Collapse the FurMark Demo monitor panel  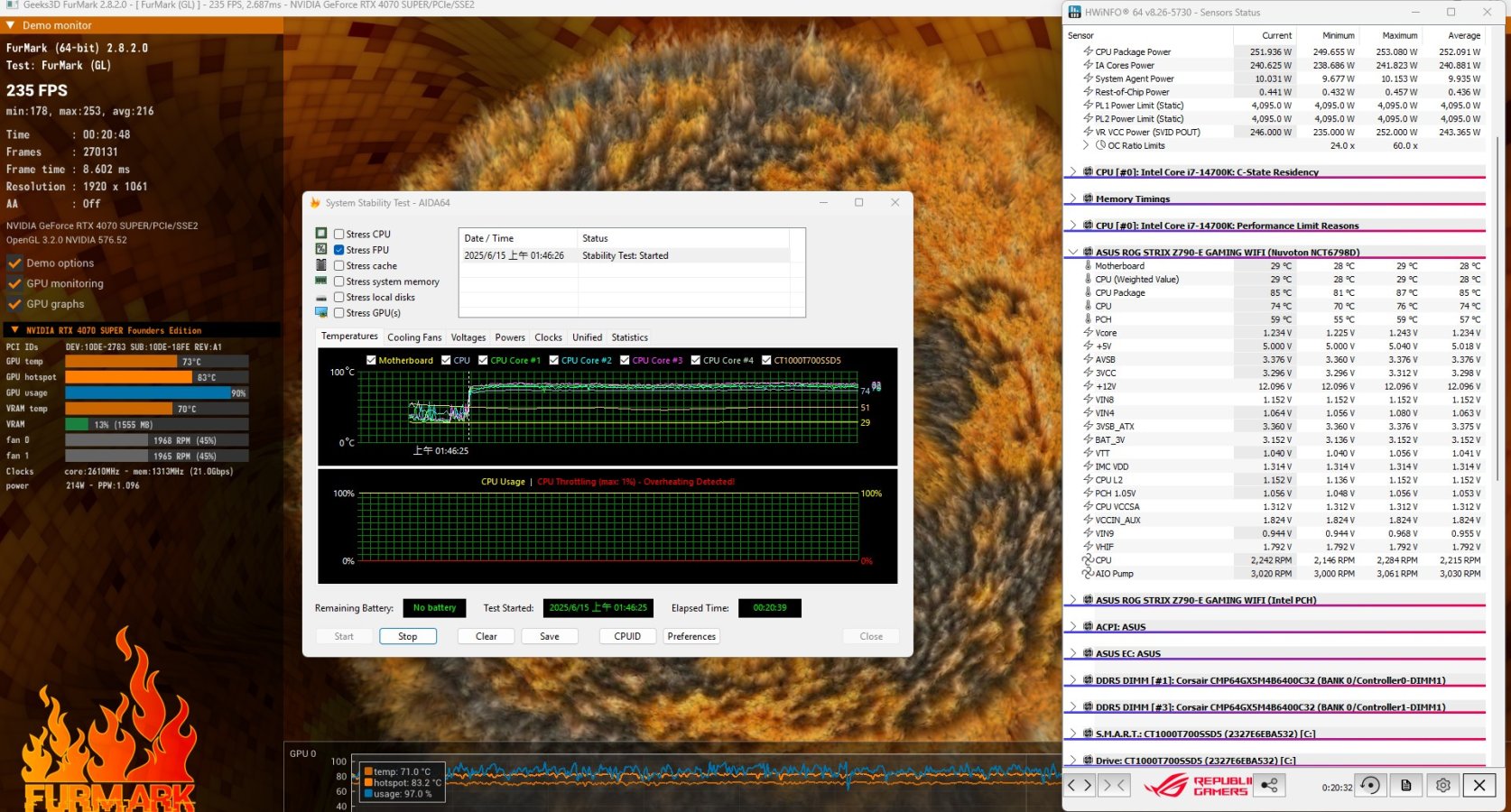click(x=10, y=25)
